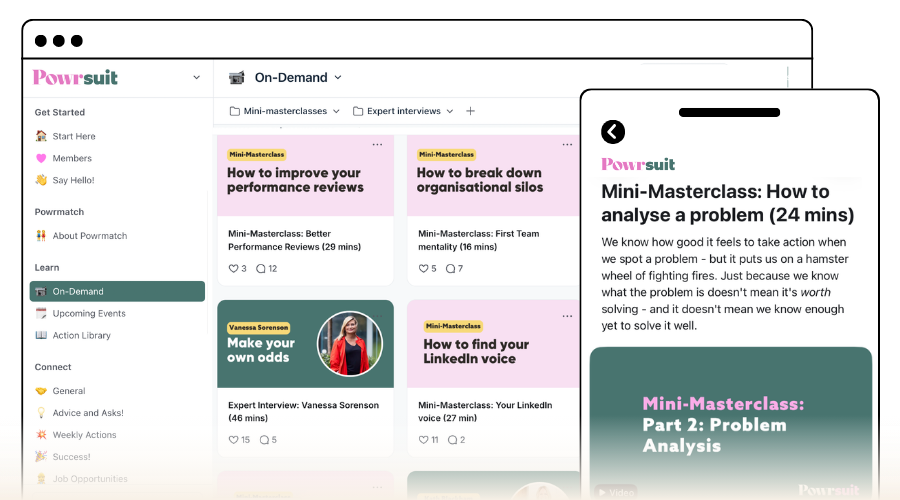Switch to the Expert interviews tab
The width and height of the screenshot is (900, 500).
tap(402, 111)
